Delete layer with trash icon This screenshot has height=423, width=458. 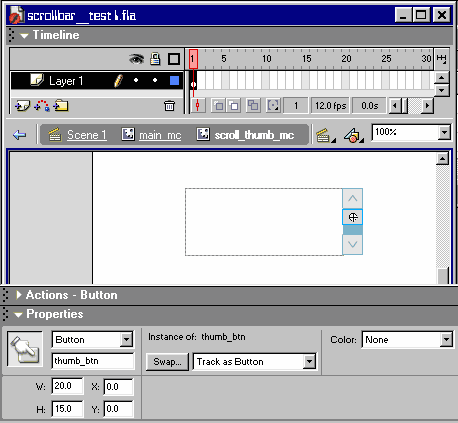coord(169,106)
